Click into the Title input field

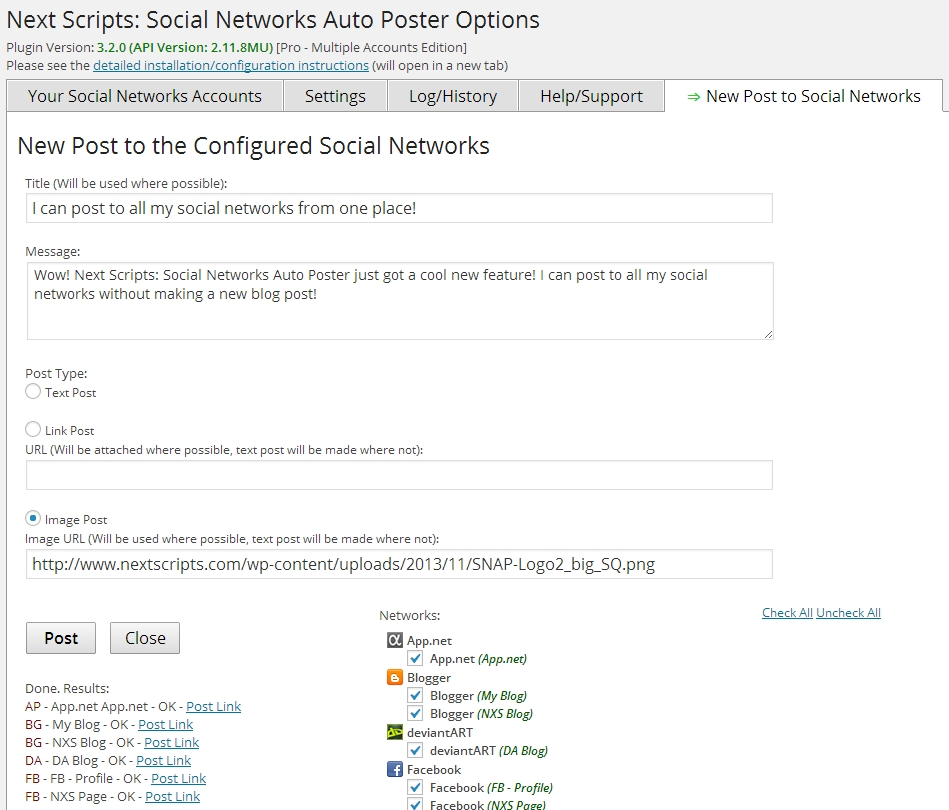point(399,208)
